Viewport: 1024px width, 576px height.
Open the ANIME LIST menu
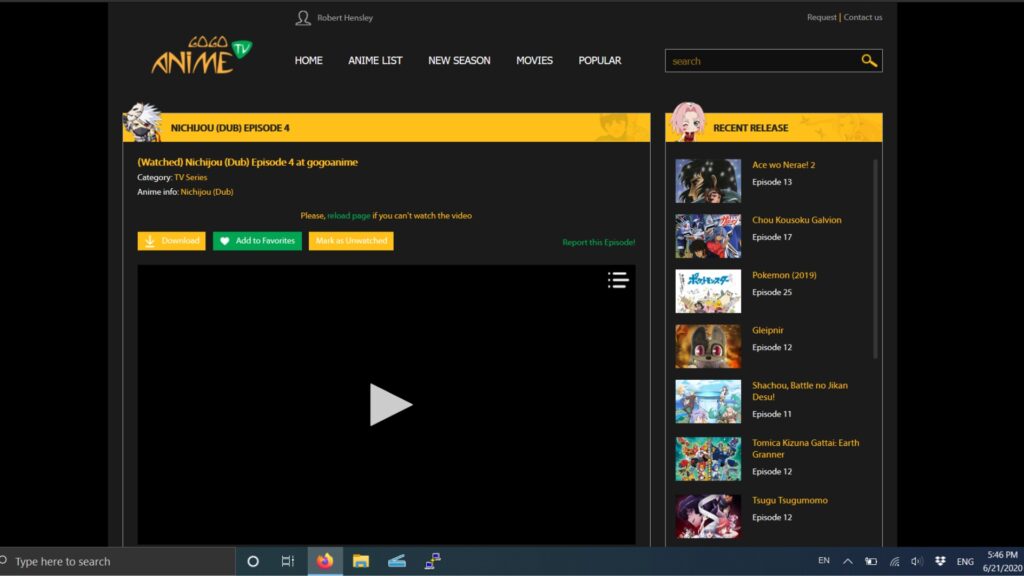click(x=375, y=60)
